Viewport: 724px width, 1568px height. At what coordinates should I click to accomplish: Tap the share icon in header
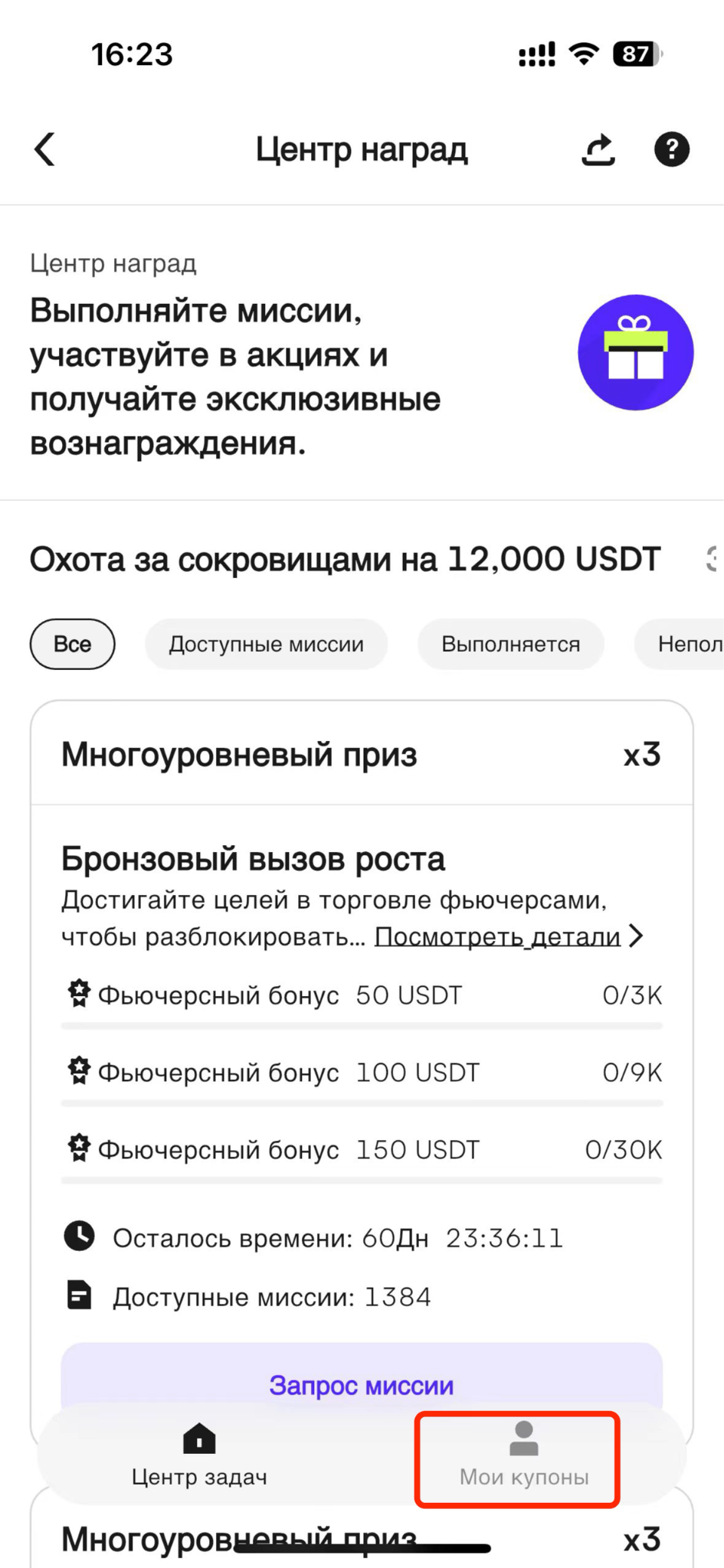click(598, 149)
